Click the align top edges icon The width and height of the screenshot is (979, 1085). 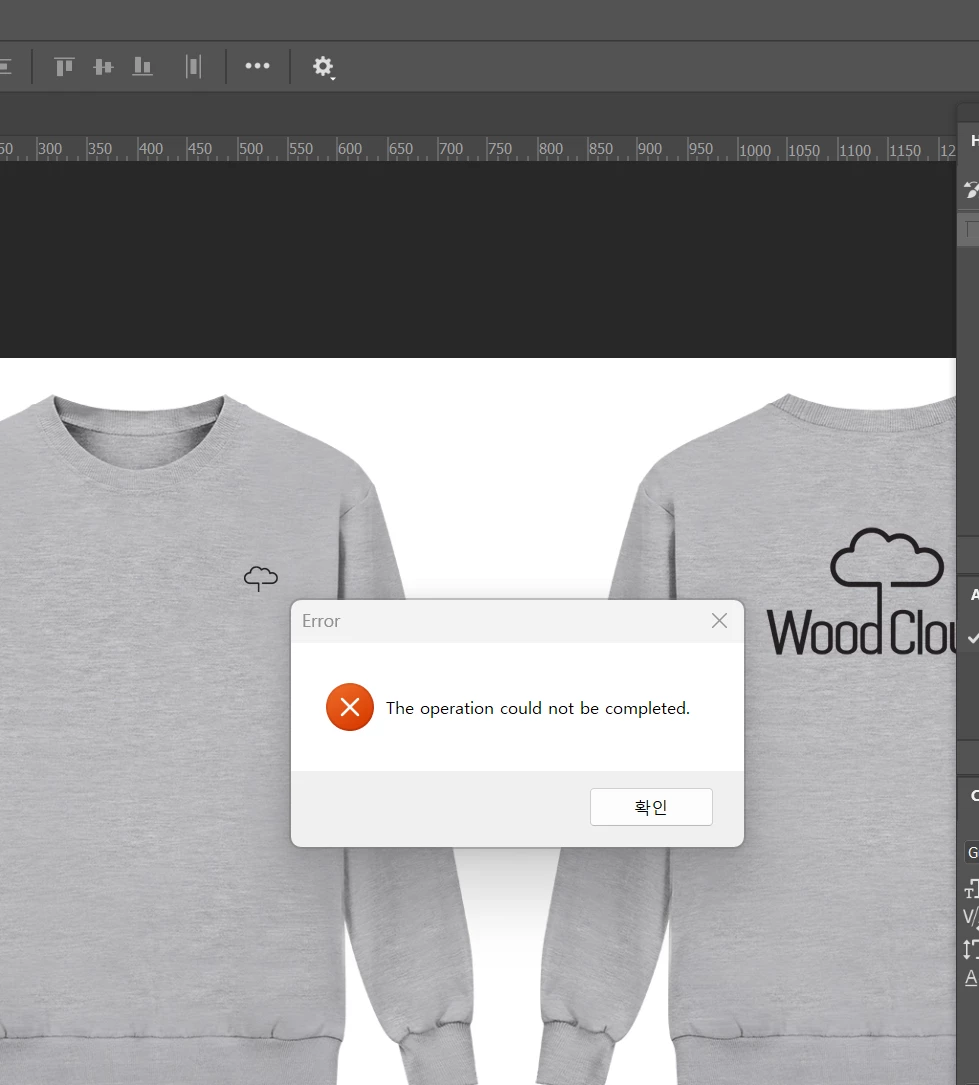pos(64,66)
